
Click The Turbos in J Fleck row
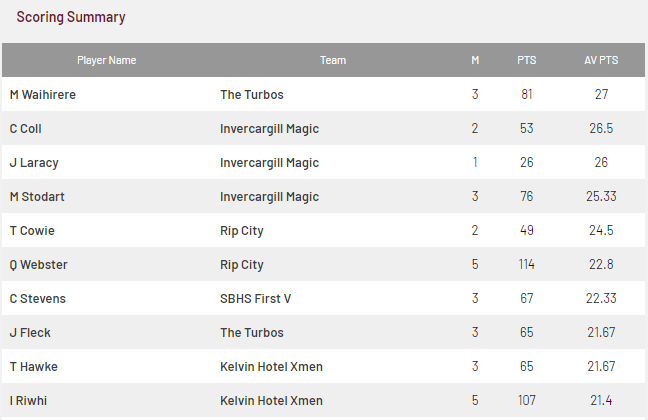pyautogui.click(x=252, y=333)
